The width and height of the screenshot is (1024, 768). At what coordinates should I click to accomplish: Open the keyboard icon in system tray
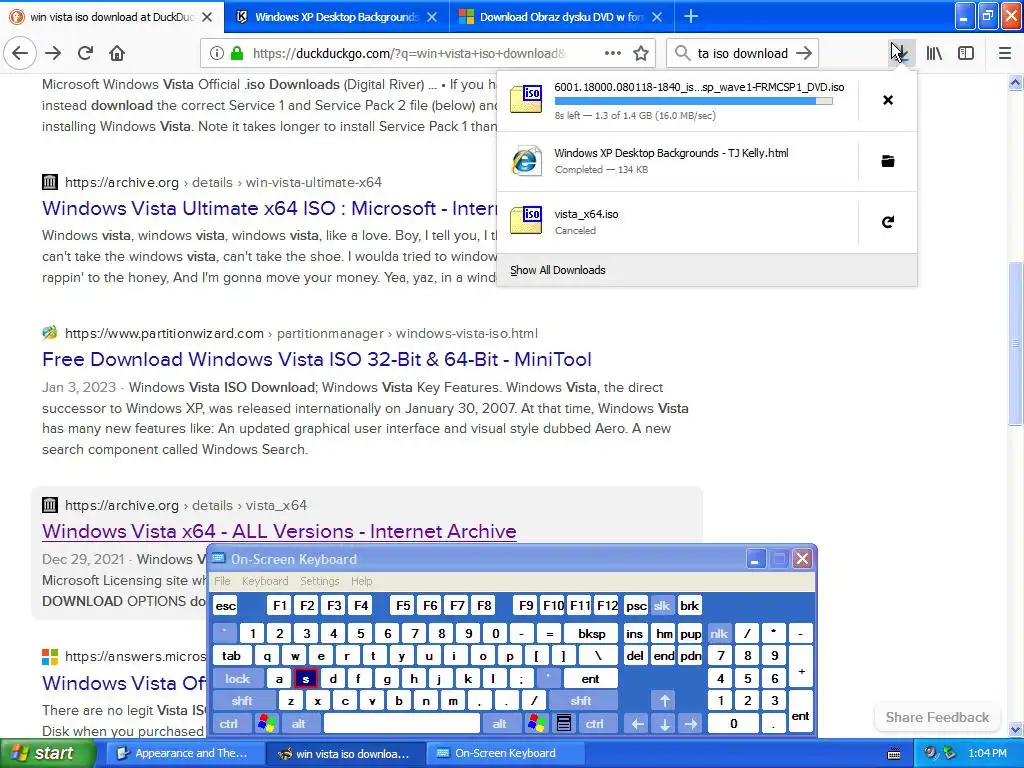point(894,754)
